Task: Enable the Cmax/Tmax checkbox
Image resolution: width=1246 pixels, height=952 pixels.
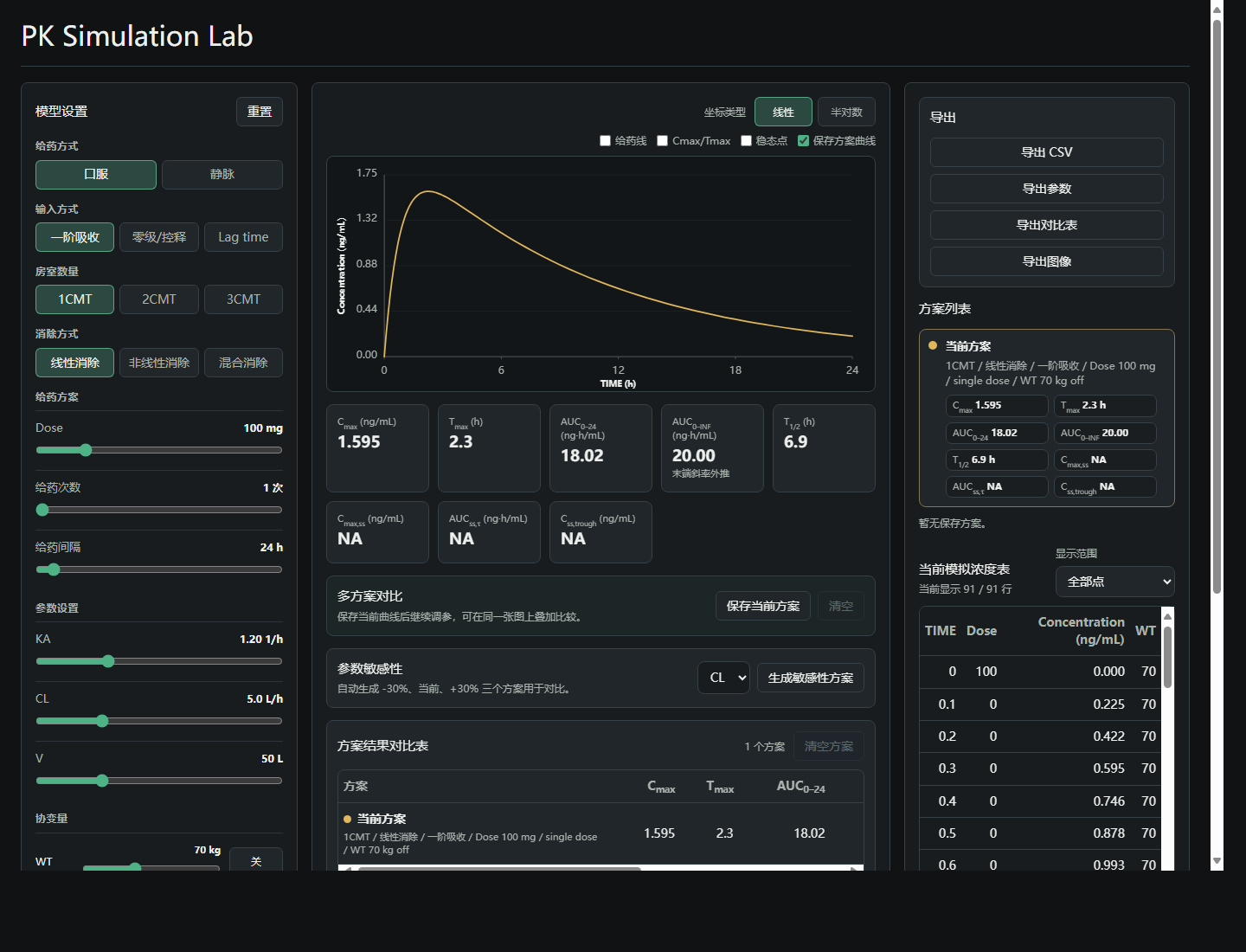Action: [663, 141]
